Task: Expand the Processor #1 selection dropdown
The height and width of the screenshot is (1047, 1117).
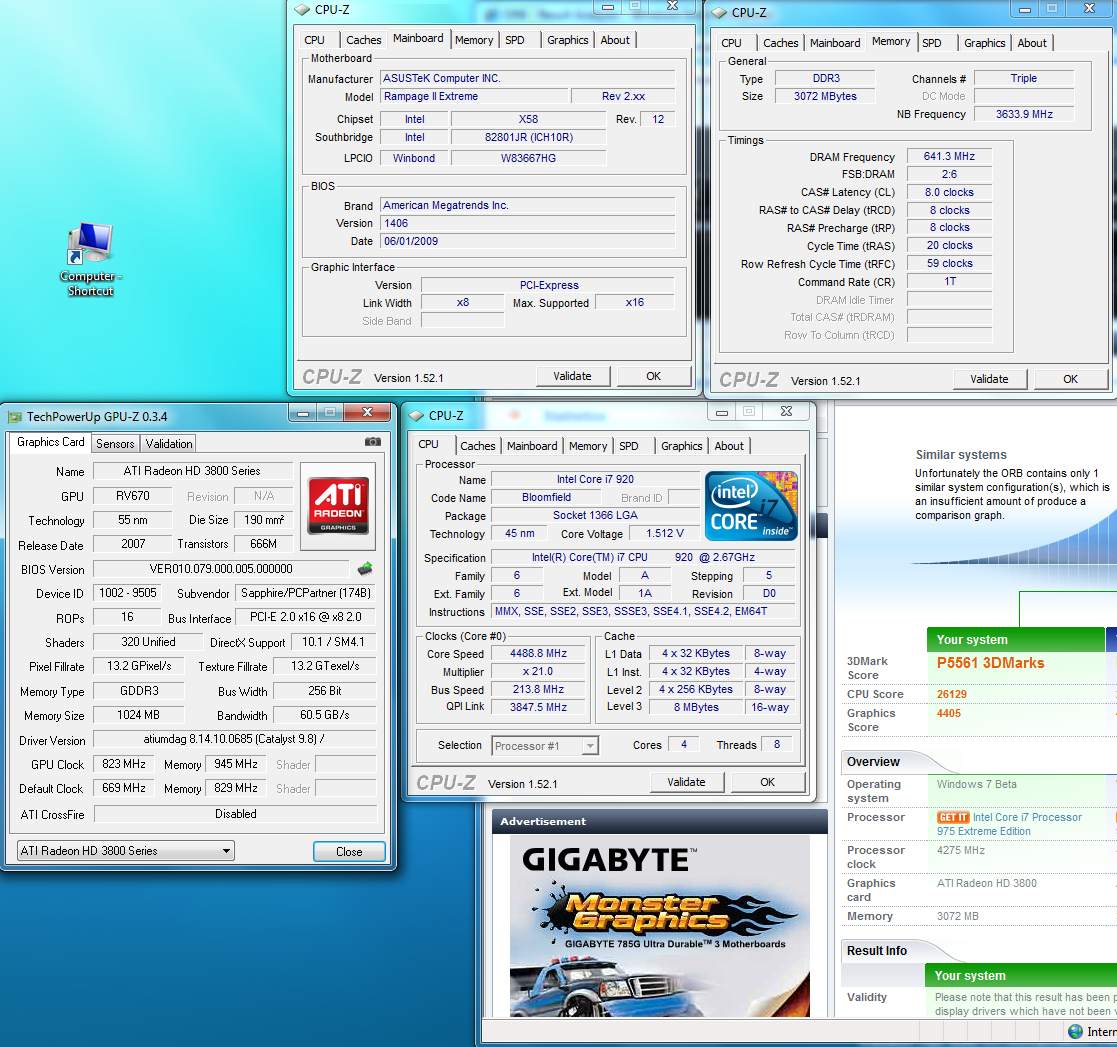Action: click(545, 746)
